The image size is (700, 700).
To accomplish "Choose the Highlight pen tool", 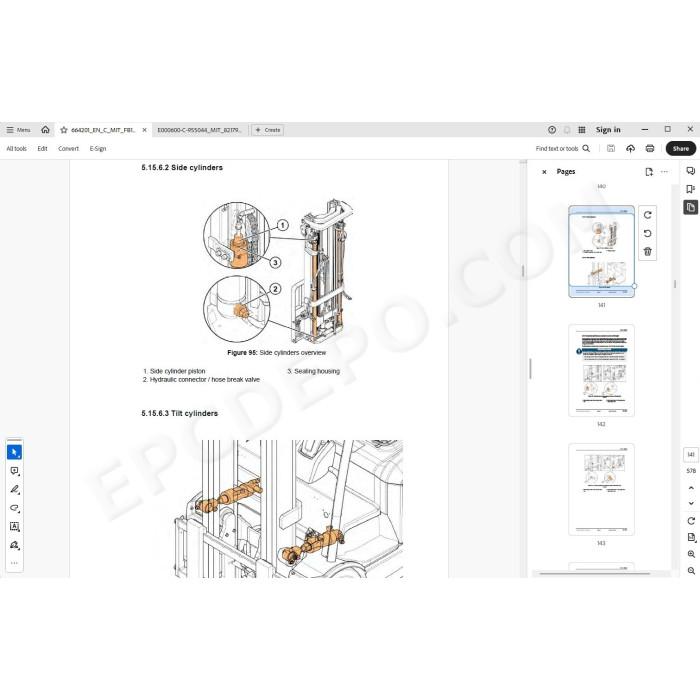I will (x=14, y=490).
